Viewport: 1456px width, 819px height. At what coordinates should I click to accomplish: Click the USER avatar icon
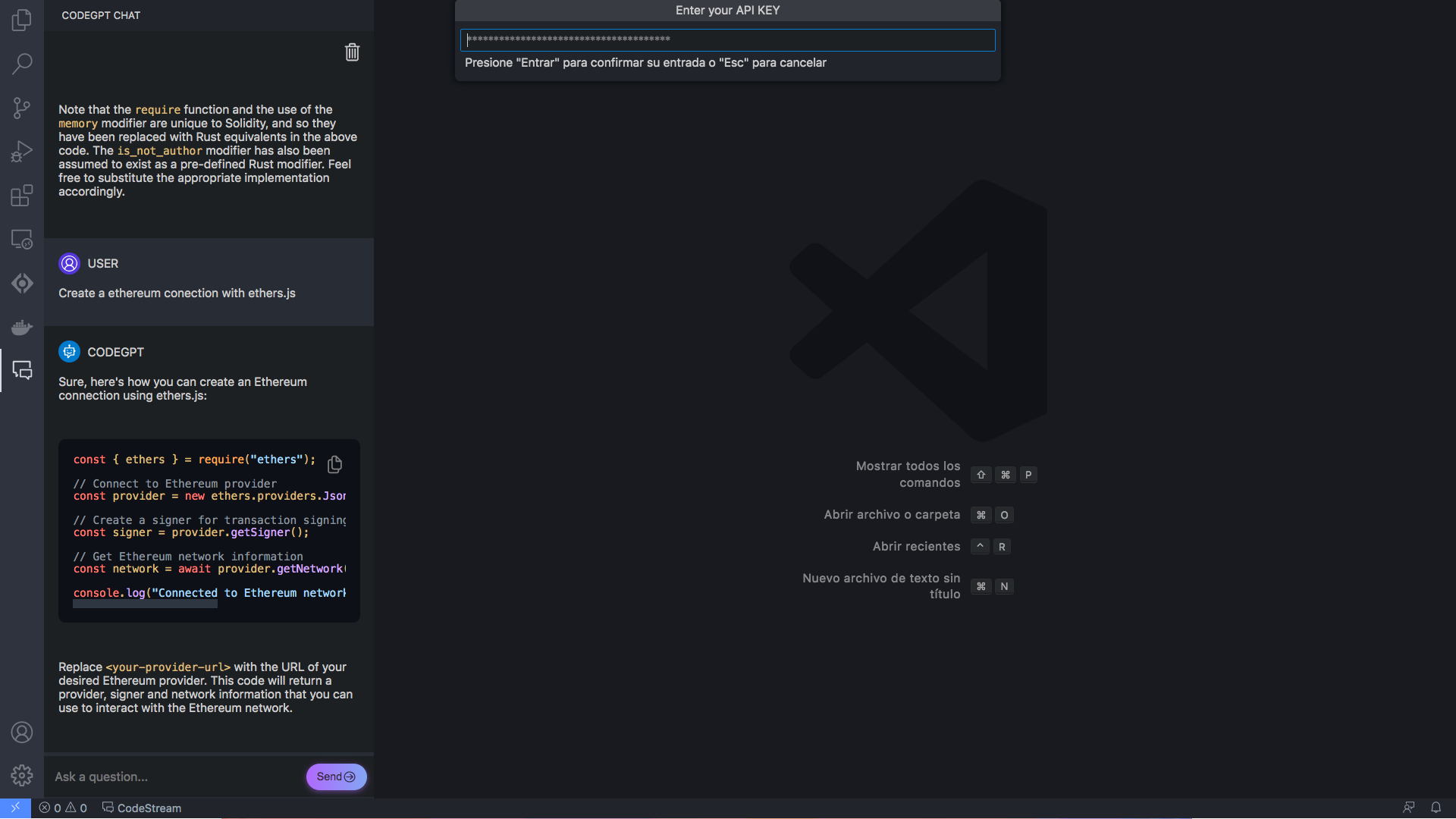pos(69,263)
